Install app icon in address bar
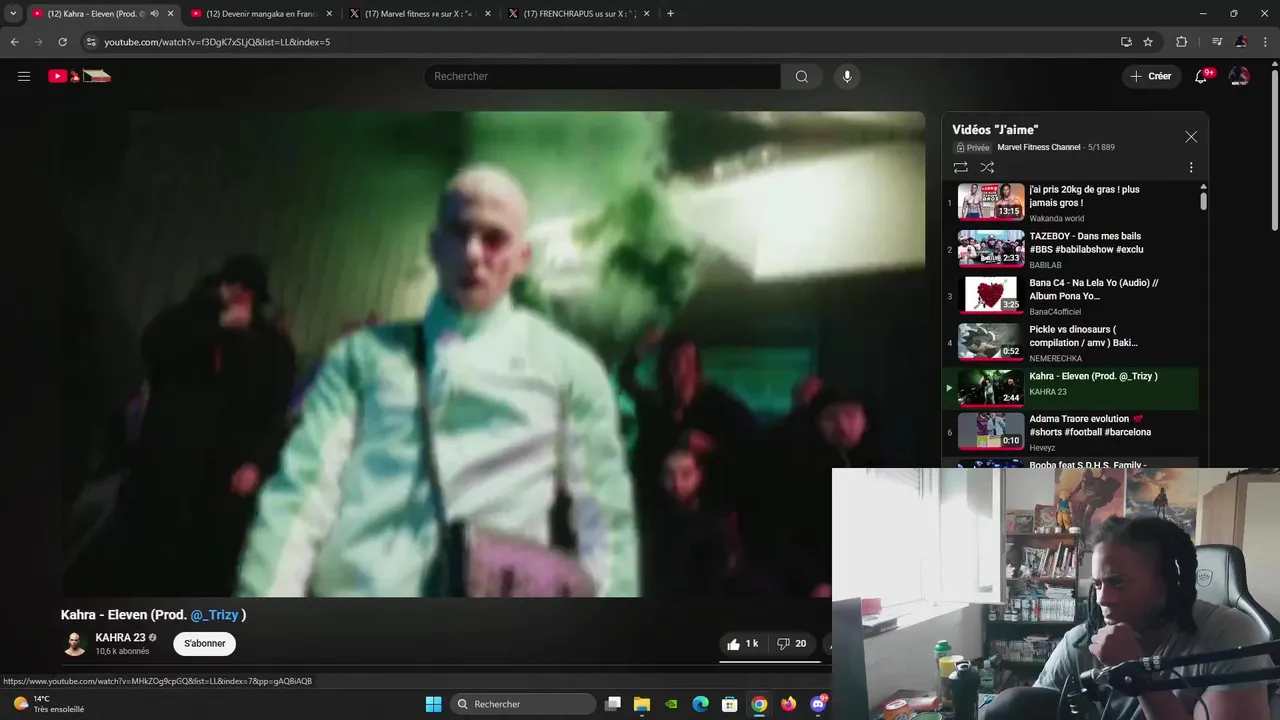 [x=1126, y=42]
